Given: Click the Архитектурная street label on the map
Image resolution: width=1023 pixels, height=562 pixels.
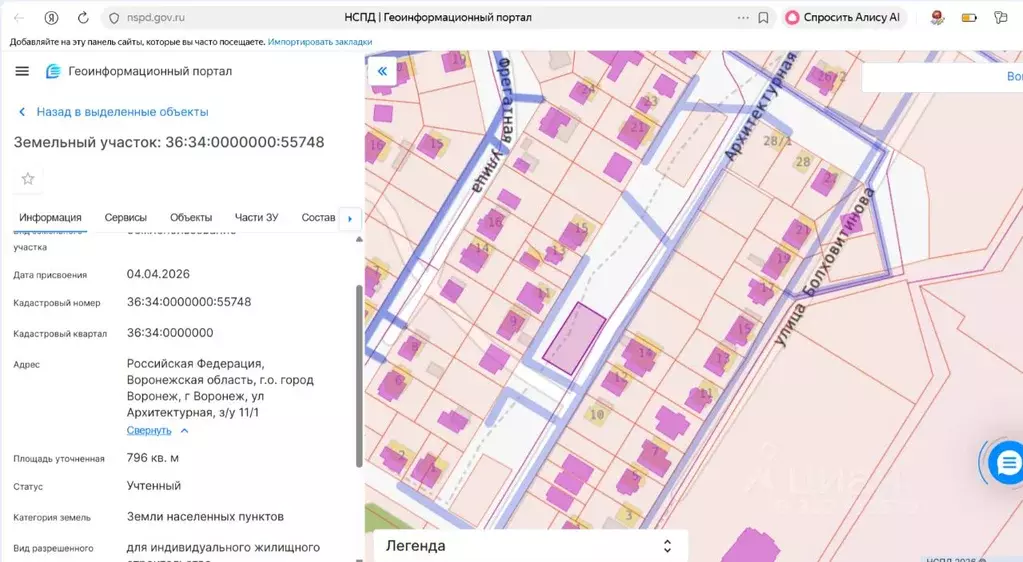Looking at the screenshot, I should 761,107.
